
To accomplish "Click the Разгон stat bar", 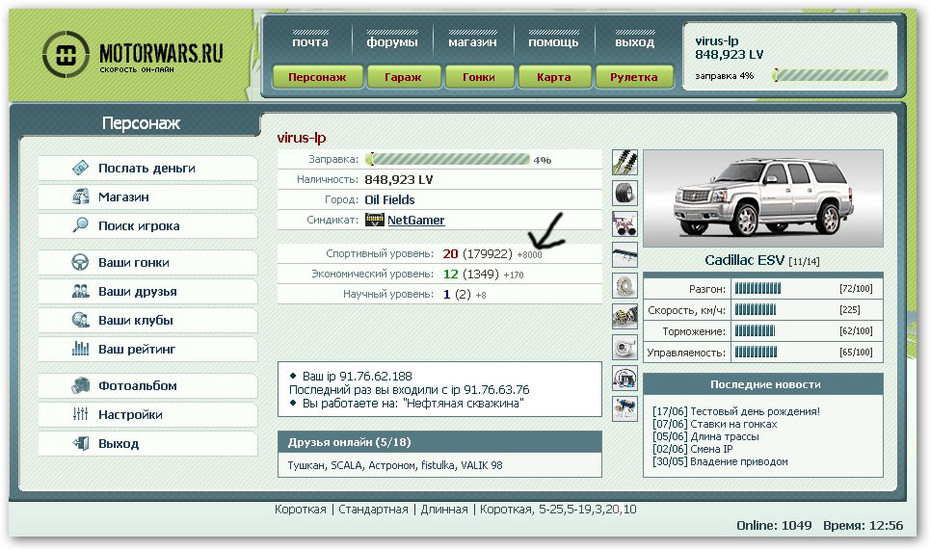I will coord(757,288).
